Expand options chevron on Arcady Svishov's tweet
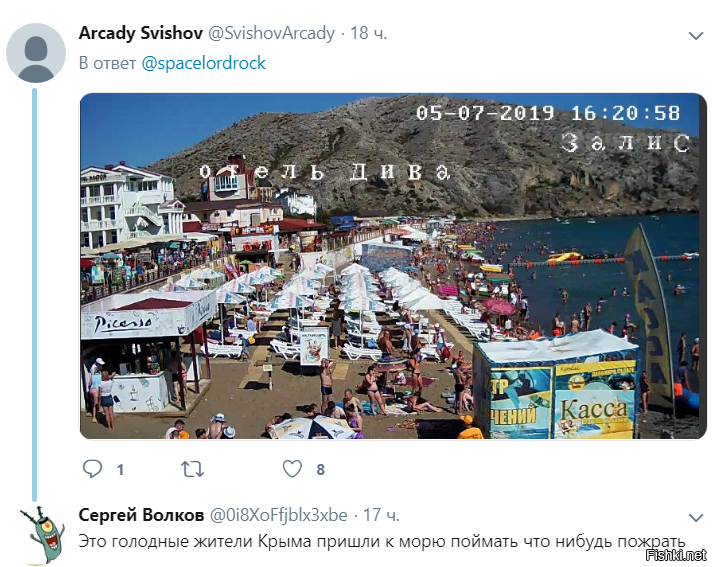The image size is (712, 567). point(696,35)
